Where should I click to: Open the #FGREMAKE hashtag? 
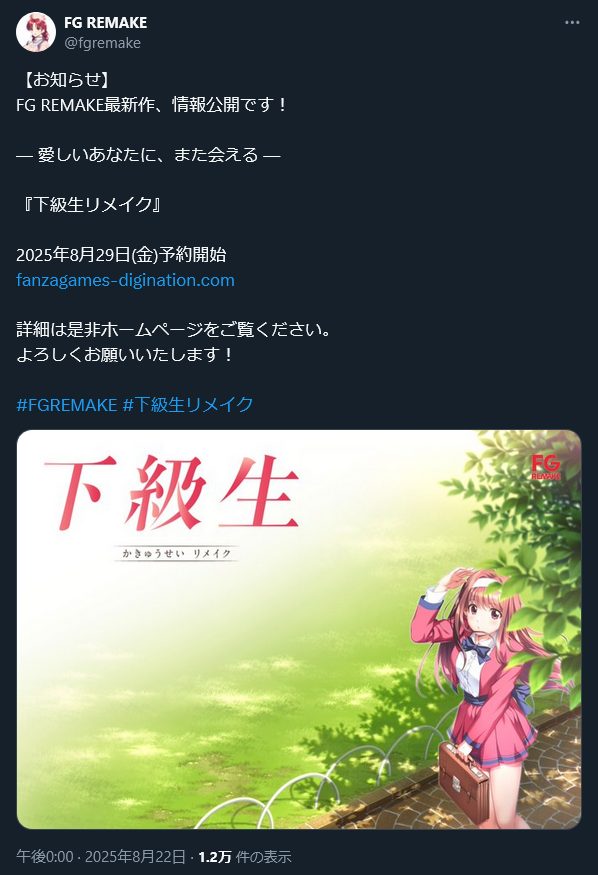(x=66, y=405)
